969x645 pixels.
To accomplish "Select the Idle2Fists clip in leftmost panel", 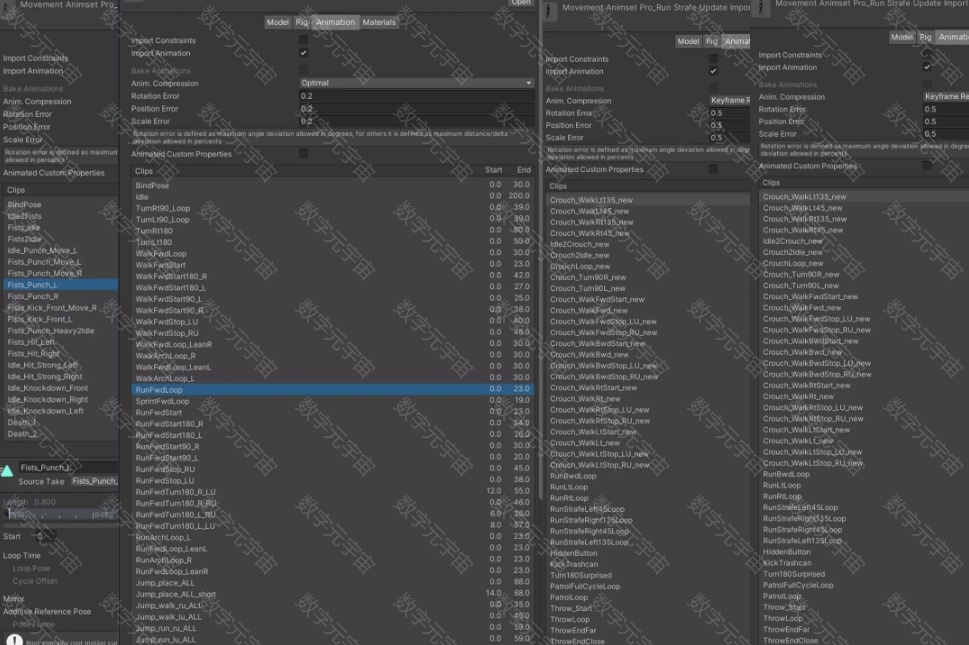I will 61,216.
